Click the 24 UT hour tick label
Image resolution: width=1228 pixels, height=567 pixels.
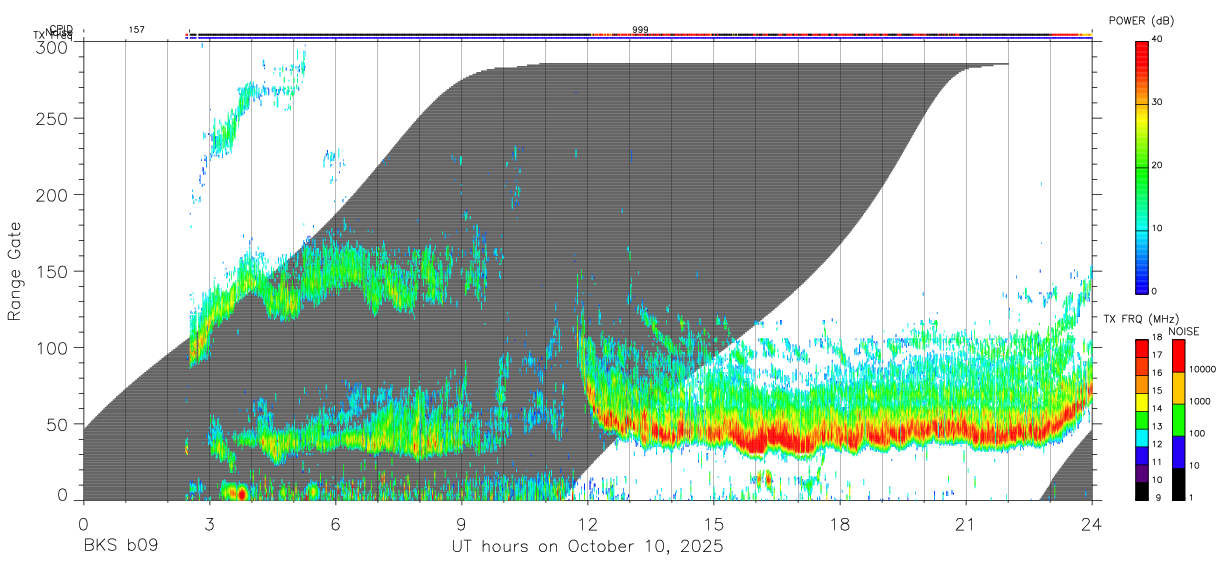pos(1092,523)
